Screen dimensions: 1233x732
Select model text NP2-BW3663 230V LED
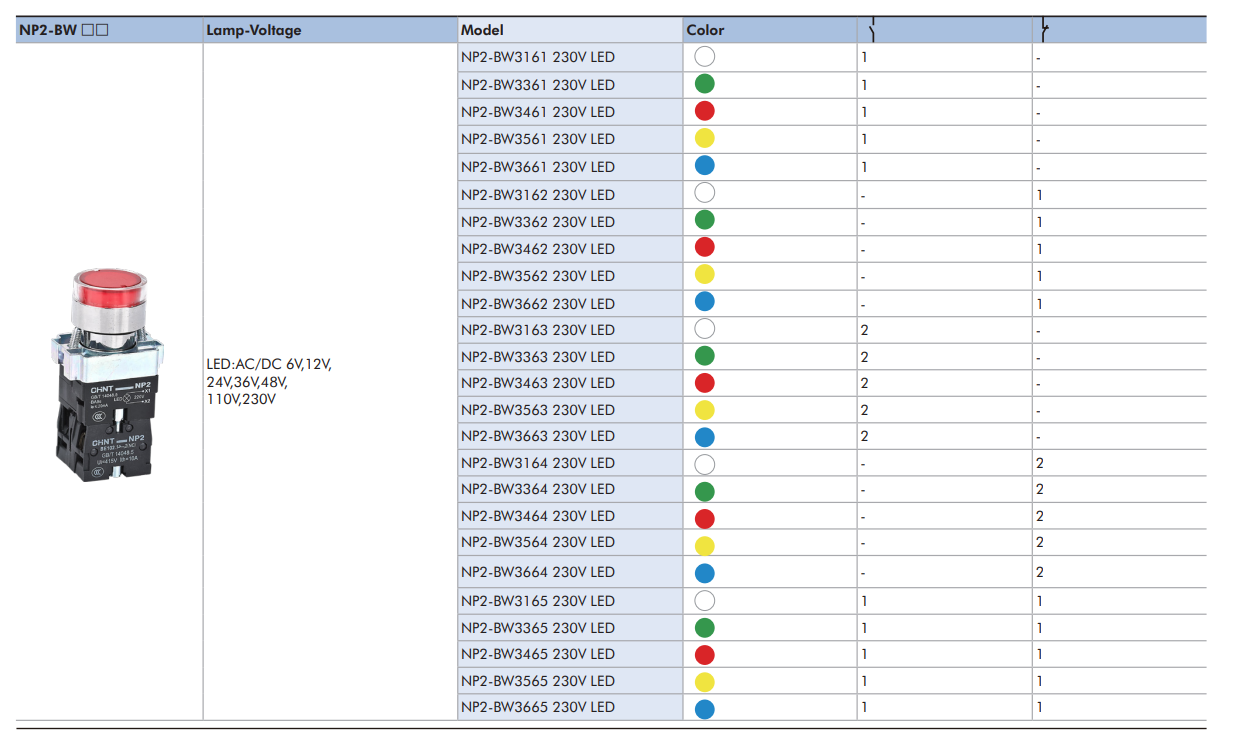pos(538,436)
